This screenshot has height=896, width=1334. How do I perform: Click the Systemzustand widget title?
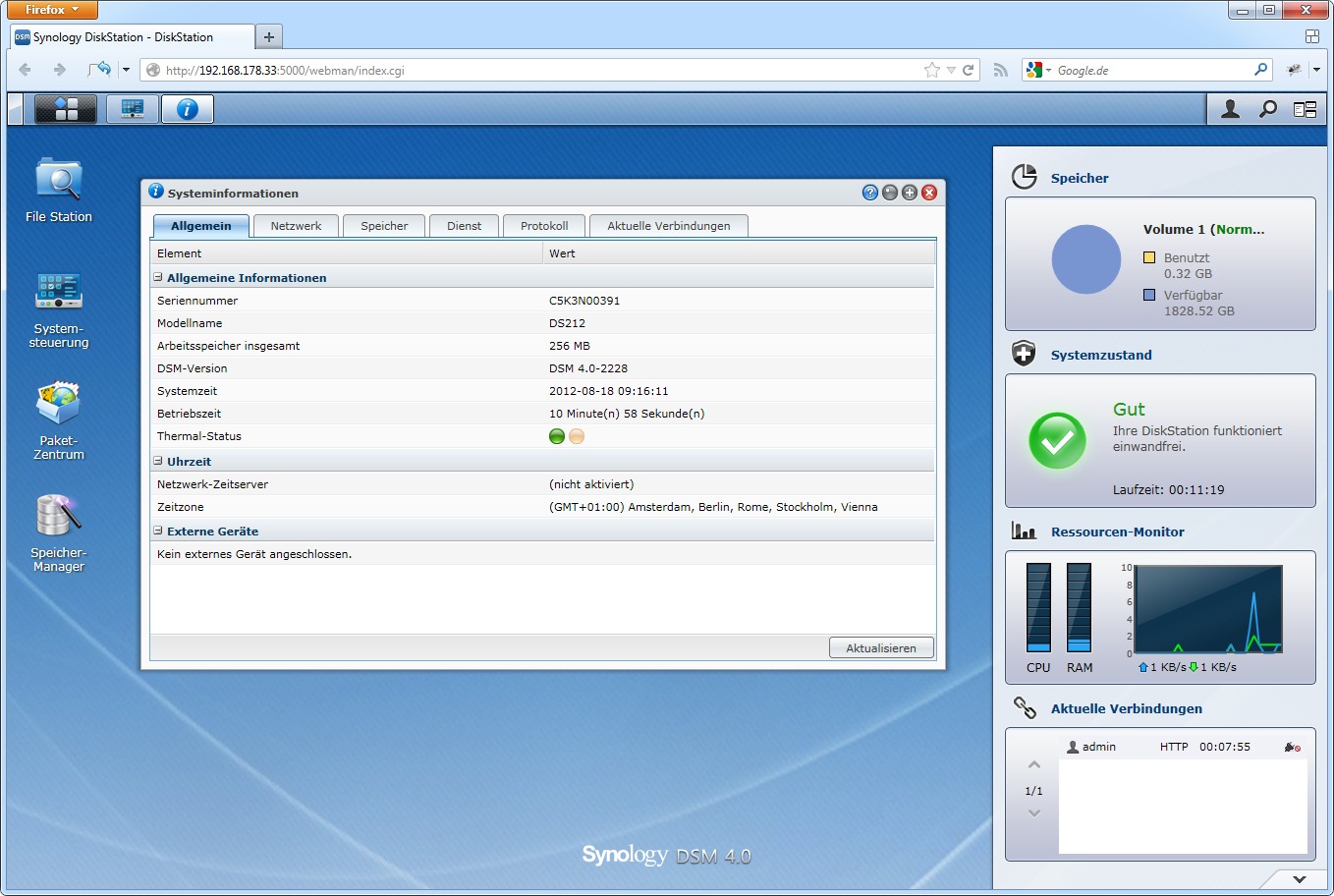pos(1101,355)
